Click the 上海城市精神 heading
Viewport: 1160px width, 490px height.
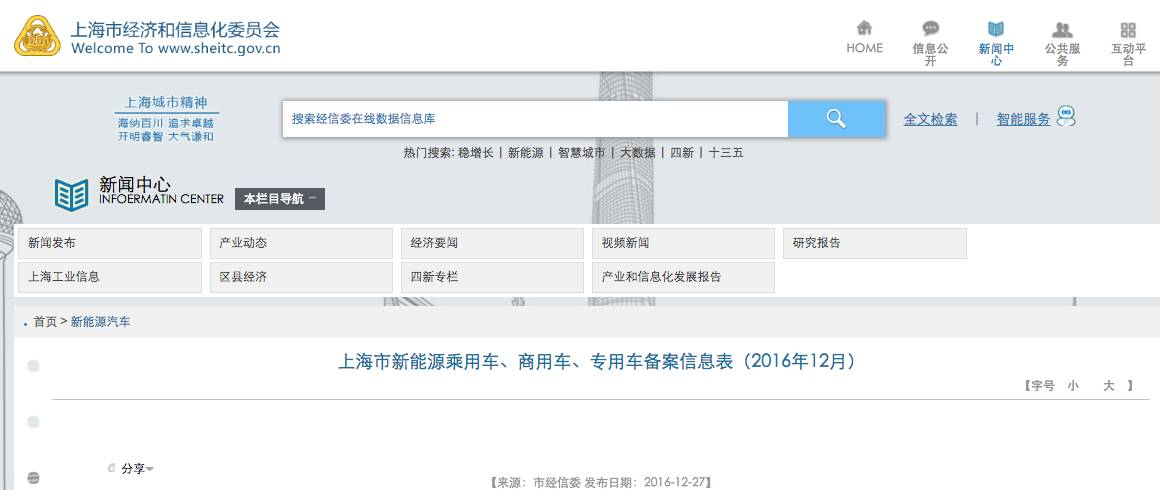click(x=166, y=103)
